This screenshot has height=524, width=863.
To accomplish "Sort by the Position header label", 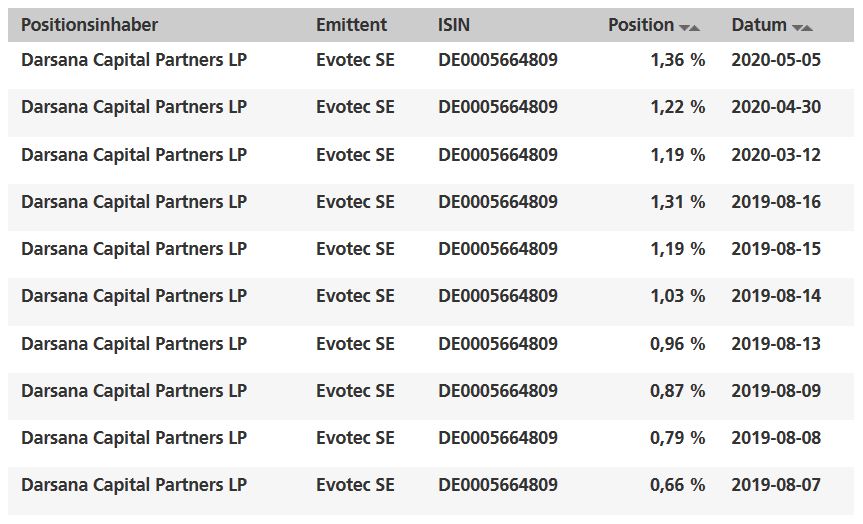I will 640,25.
